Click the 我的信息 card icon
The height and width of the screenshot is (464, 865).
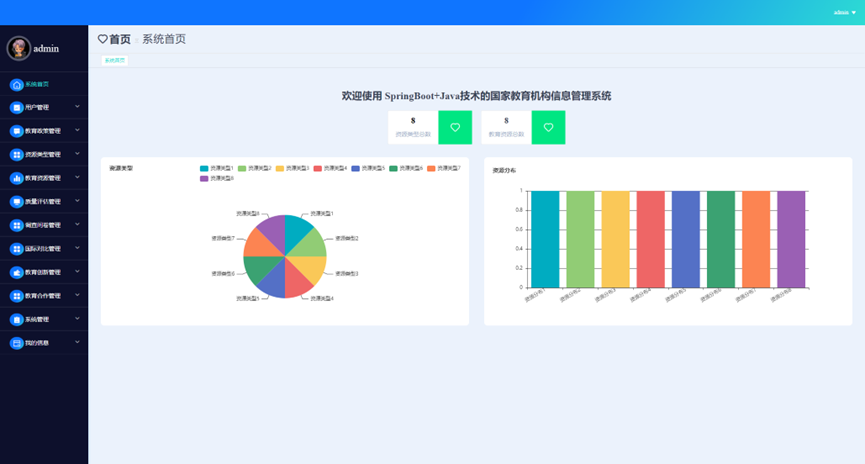tap(17, 343)
